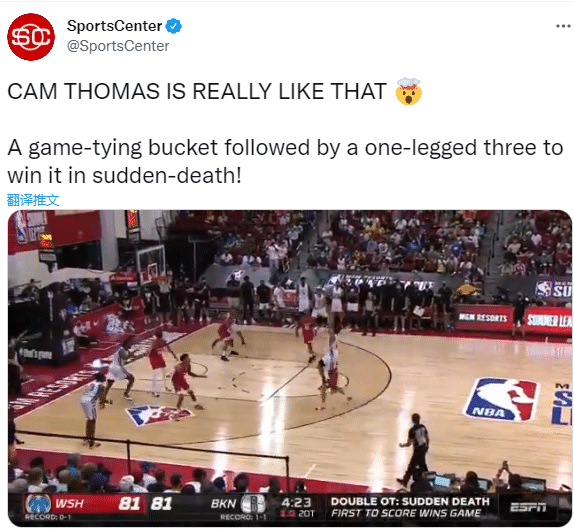The width and height of the screenshot is (574, 531).
Task: Click the tweet text about Cam Thomas
Action: tap(285, 133)
